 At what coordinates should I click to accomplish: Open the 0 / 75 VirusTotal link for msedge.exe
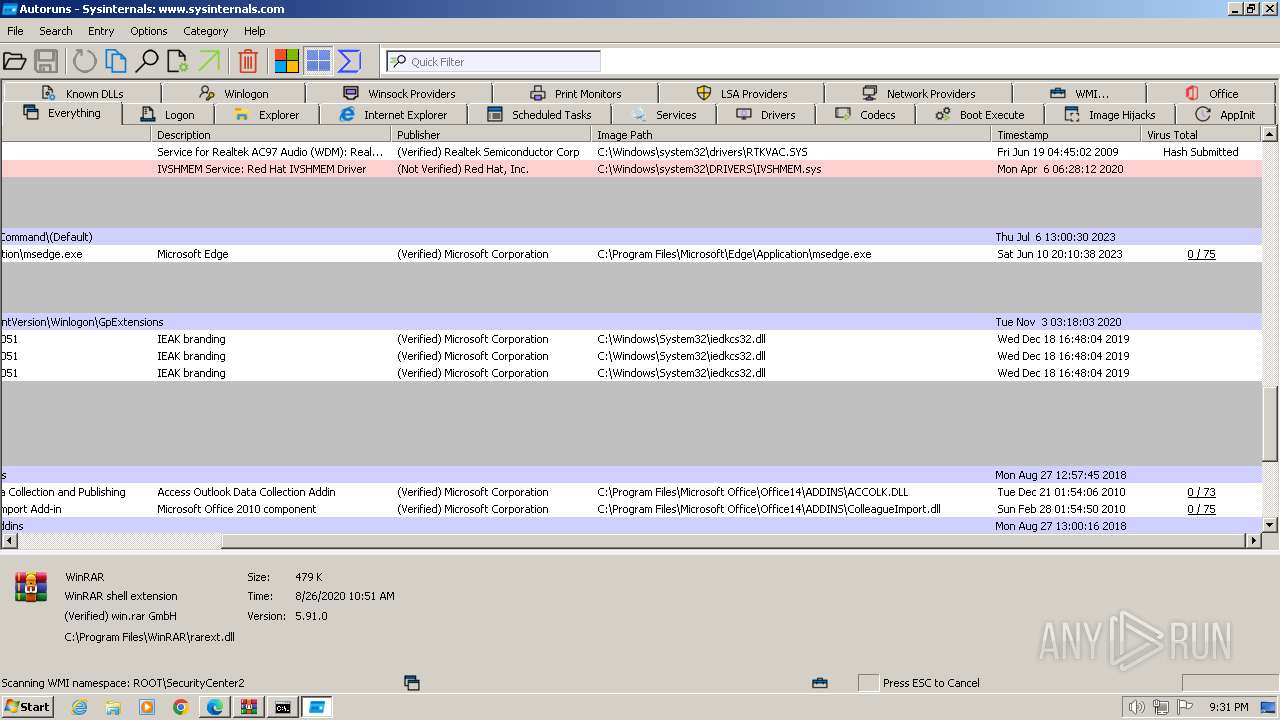[1201, 254]
